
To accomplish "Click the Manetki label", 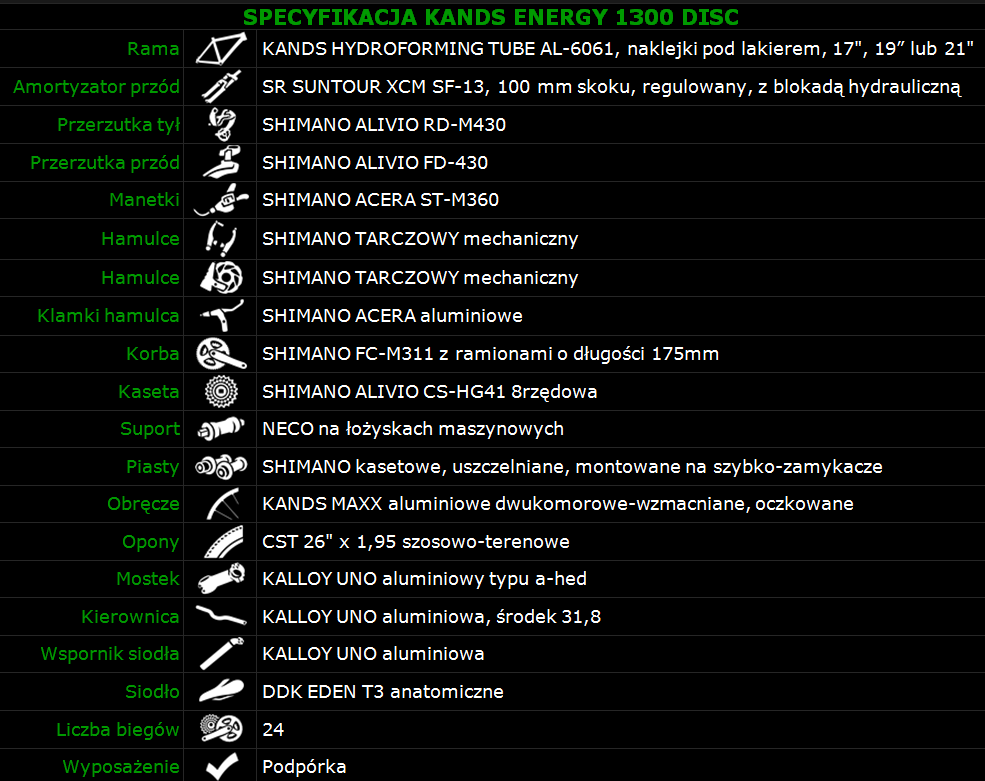I will pyautogui.click(x=144, y=200).
